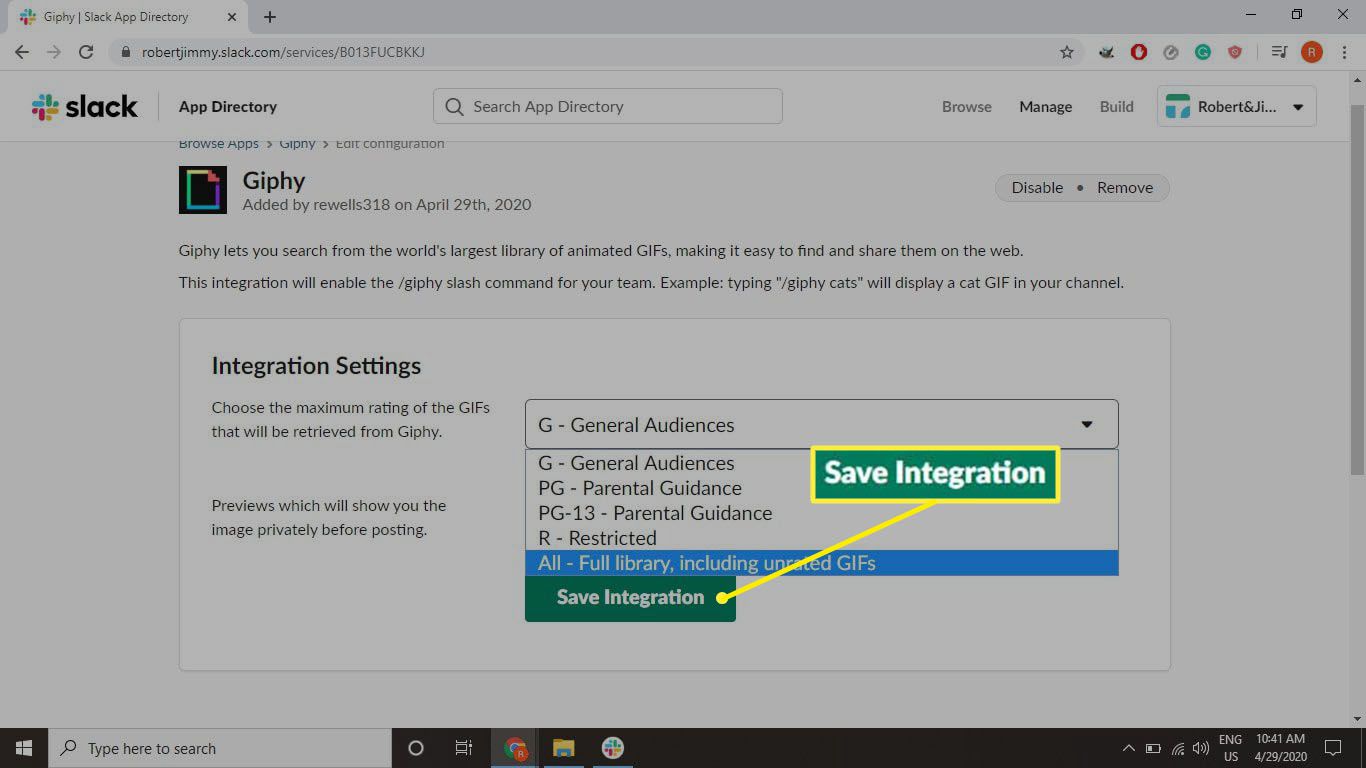
Task: Open the Build menu item
Action: tap(1116, 107)
